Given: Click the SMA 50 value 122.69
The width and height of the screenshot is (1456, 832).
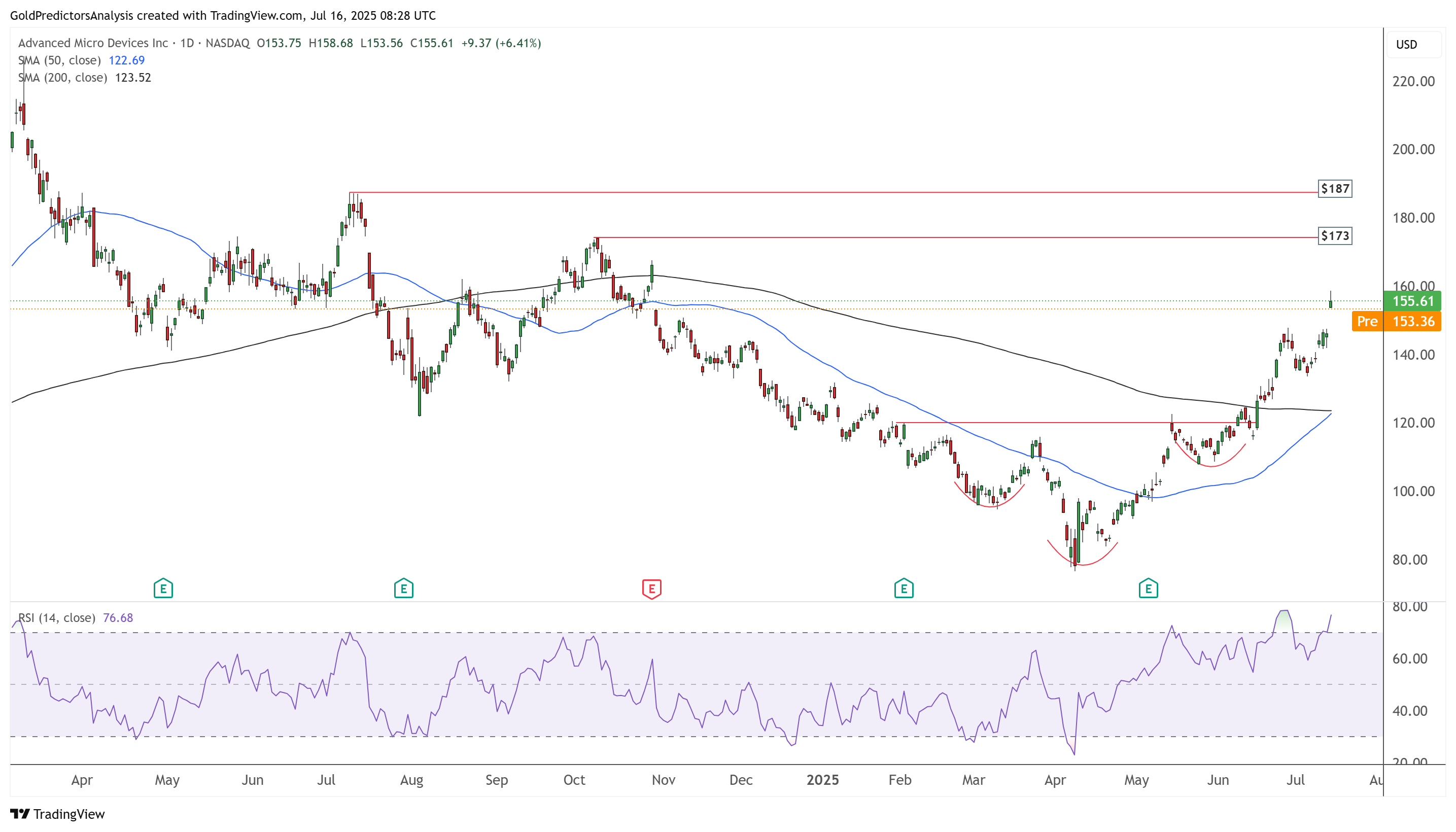Looking at the screenshot, I should click(127, 60).
